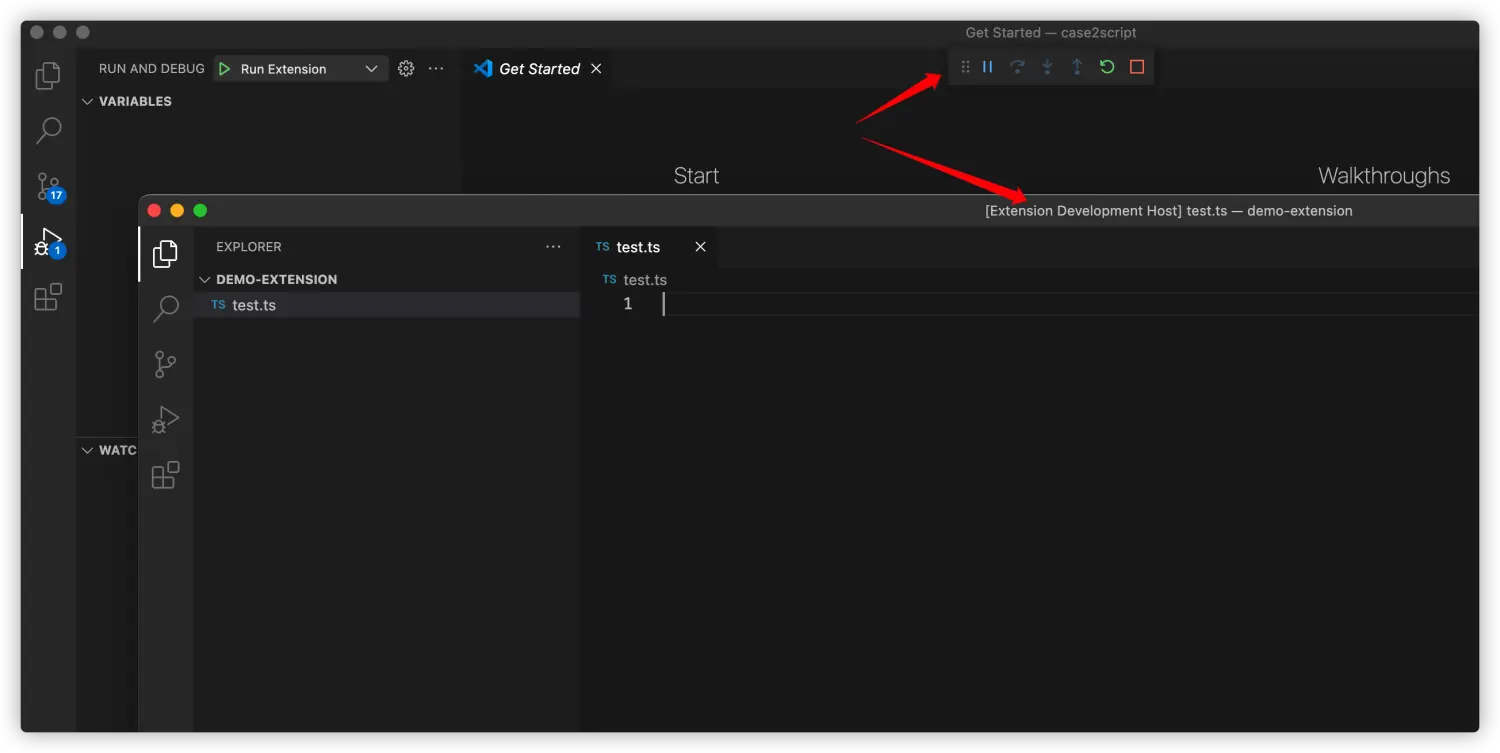Start debugging with green play button
Screen dimensions: 1500x753
(x=225, y=69)
